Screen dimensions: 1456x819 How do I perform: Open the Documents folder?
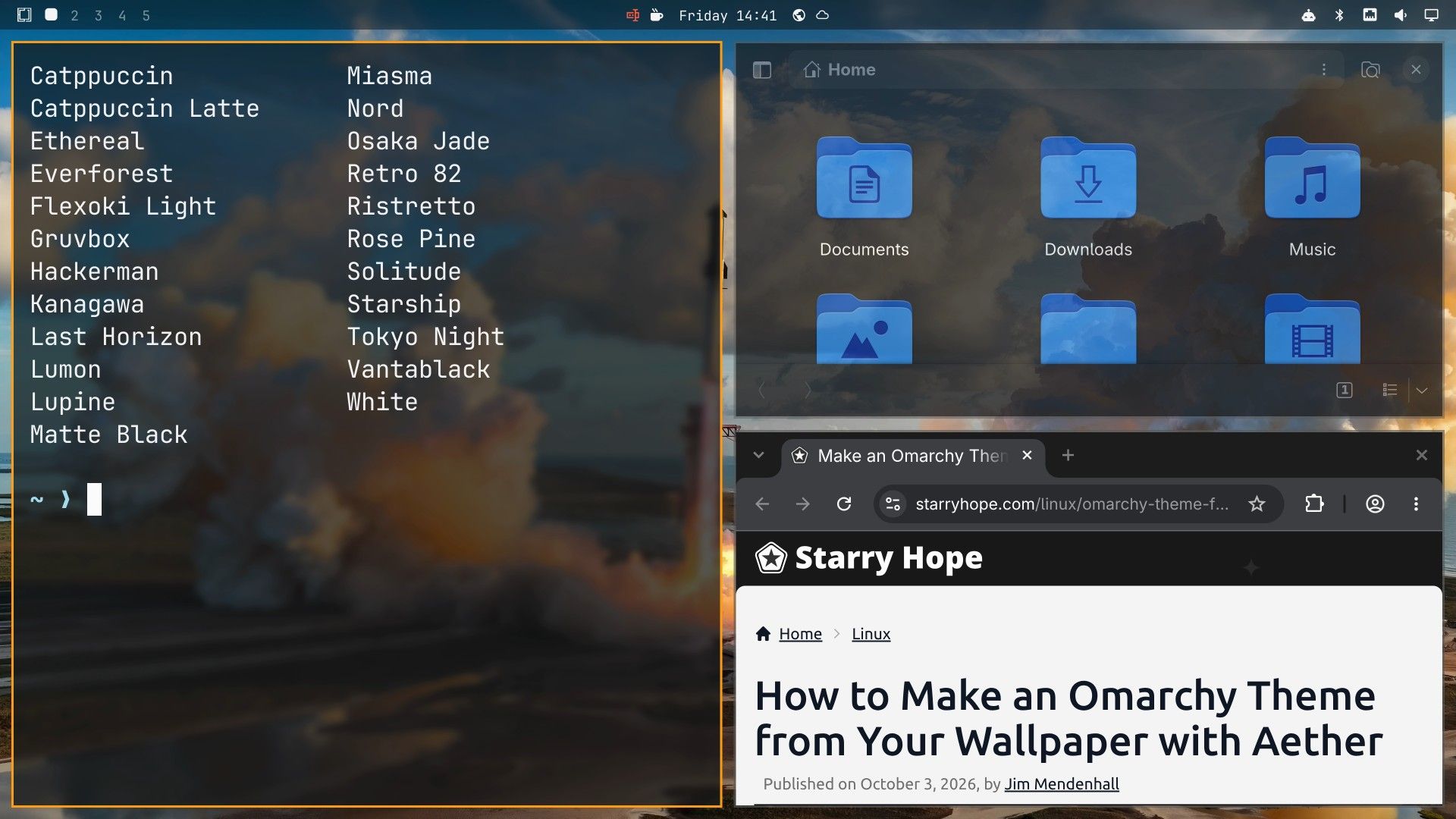(864, 197)
